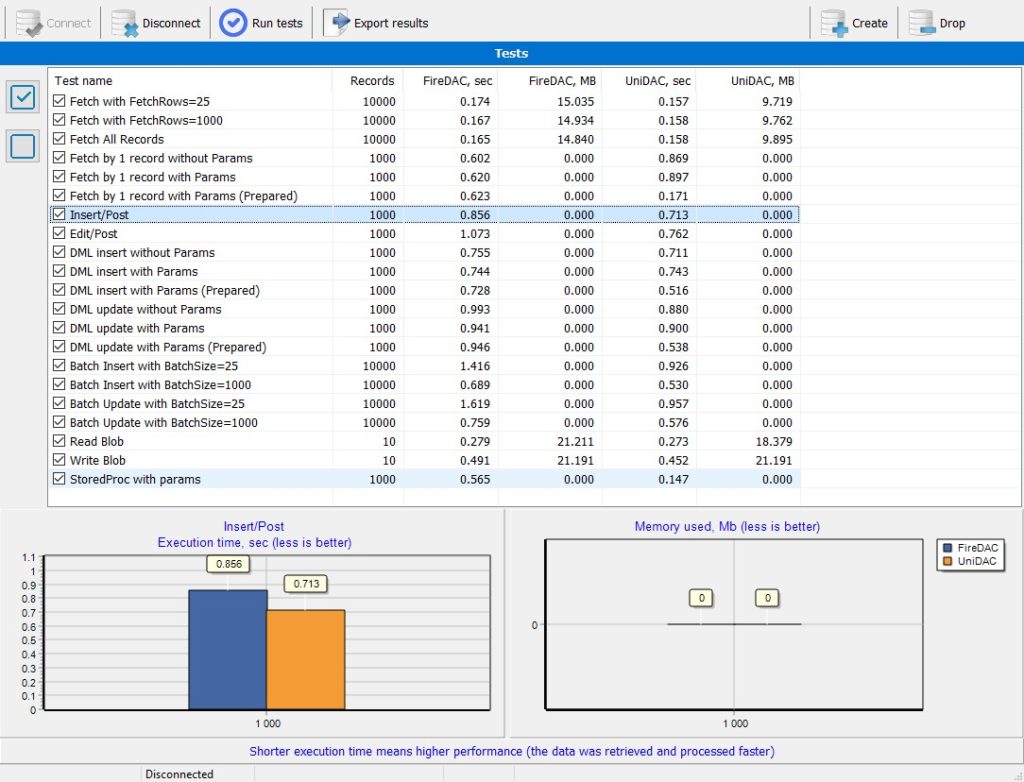Screen dimensions: 1024x782
Task: Toggle the Read Blob test checkbox
Action: point(59,442)
